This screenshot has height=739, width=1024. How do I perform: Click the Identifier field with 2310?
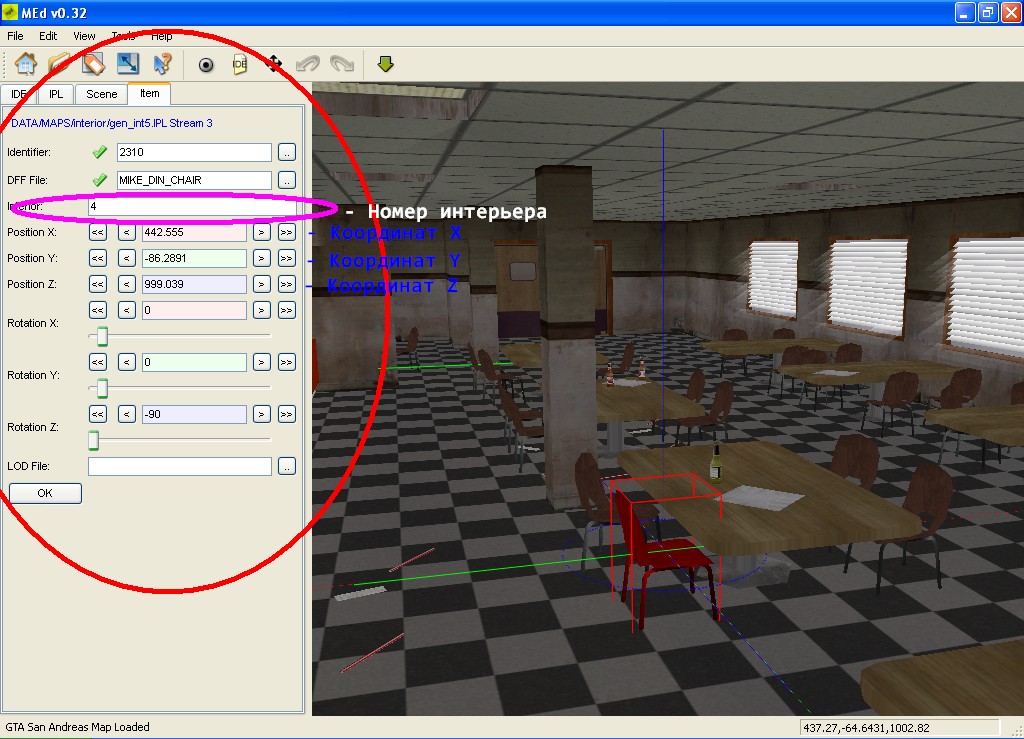(x=194, y=152)
